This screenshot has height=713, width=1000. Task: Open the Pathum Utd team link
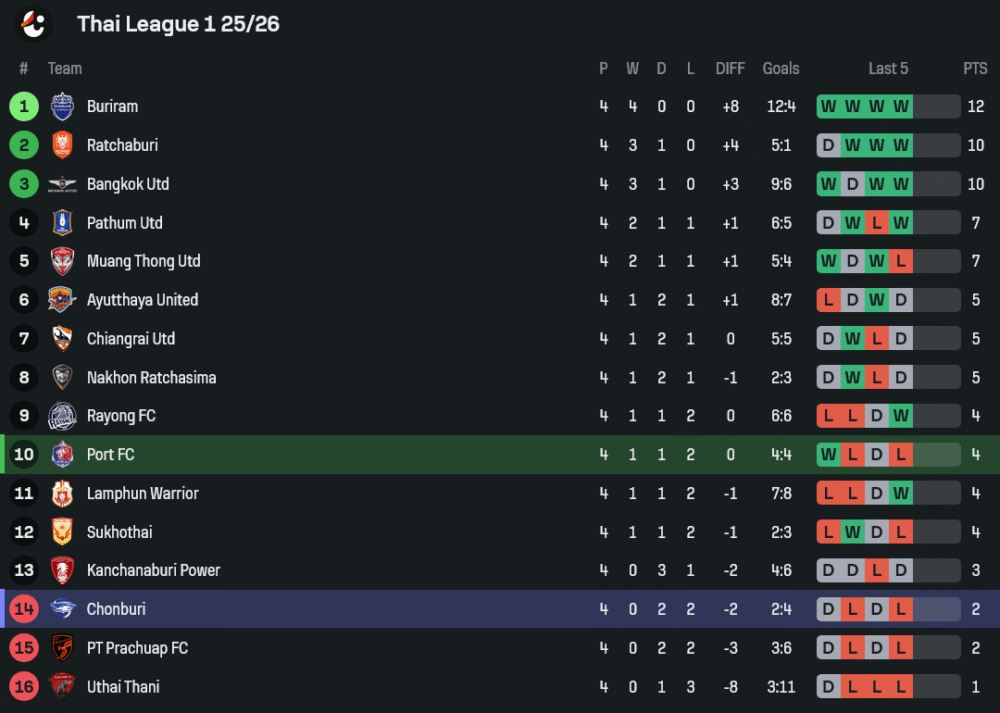tap(124, 223)
